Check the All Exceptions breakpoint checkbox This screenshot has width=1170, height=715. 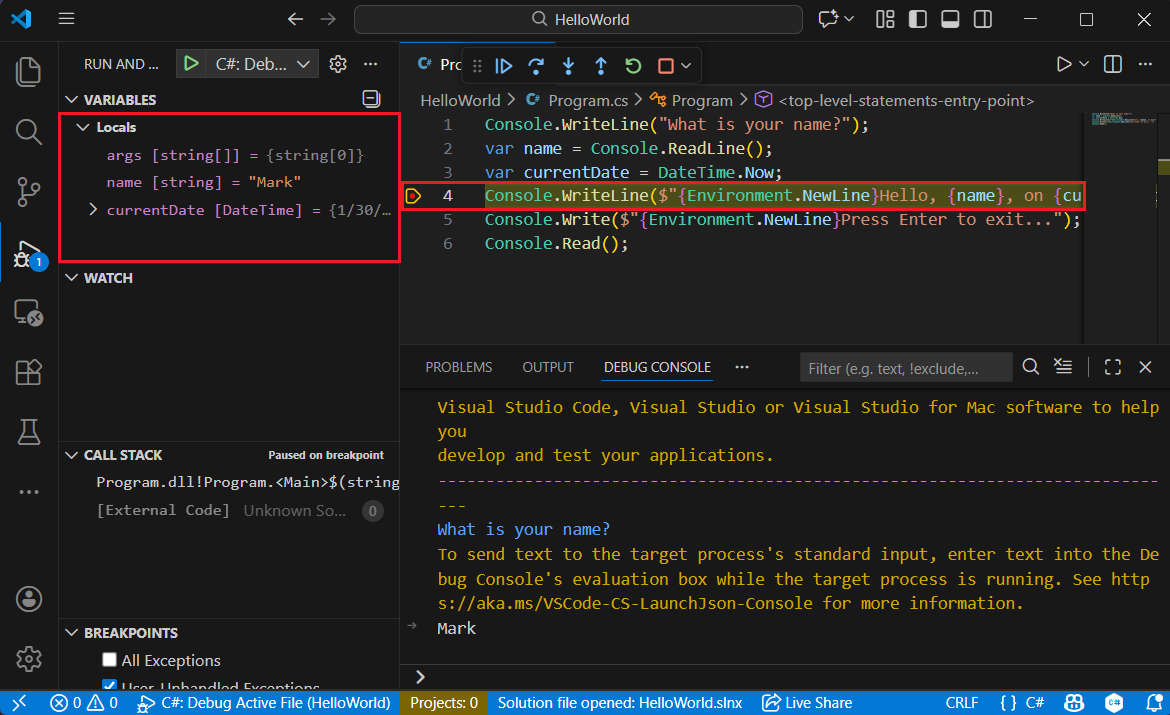(110, 661)
